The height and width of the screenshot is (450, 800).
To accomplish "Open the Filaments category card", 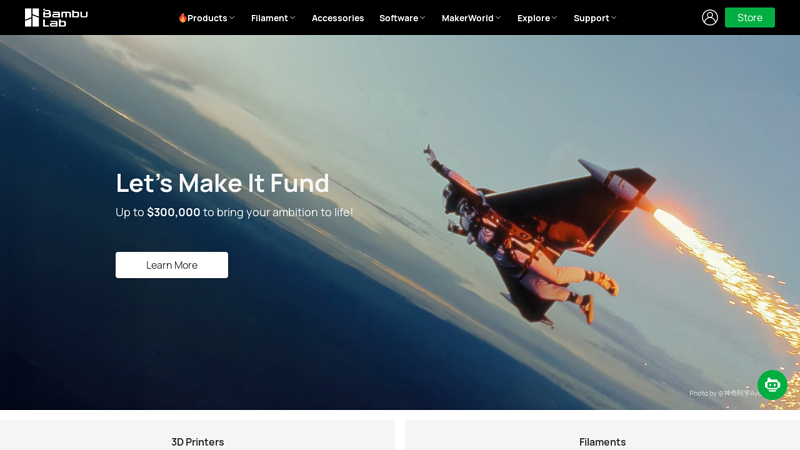I will (603, 435).
